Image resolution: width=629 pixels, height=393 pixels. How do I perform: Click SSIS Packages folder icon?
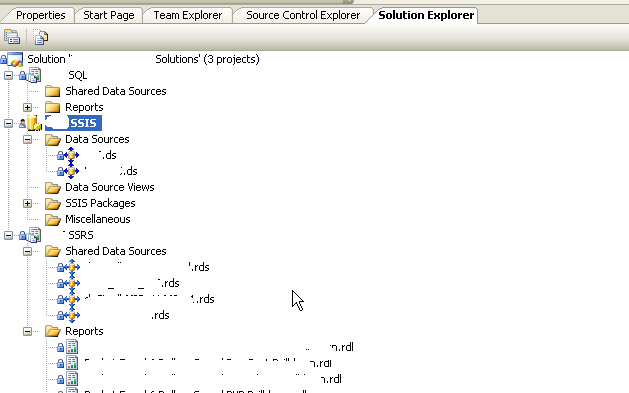[53, 204]
